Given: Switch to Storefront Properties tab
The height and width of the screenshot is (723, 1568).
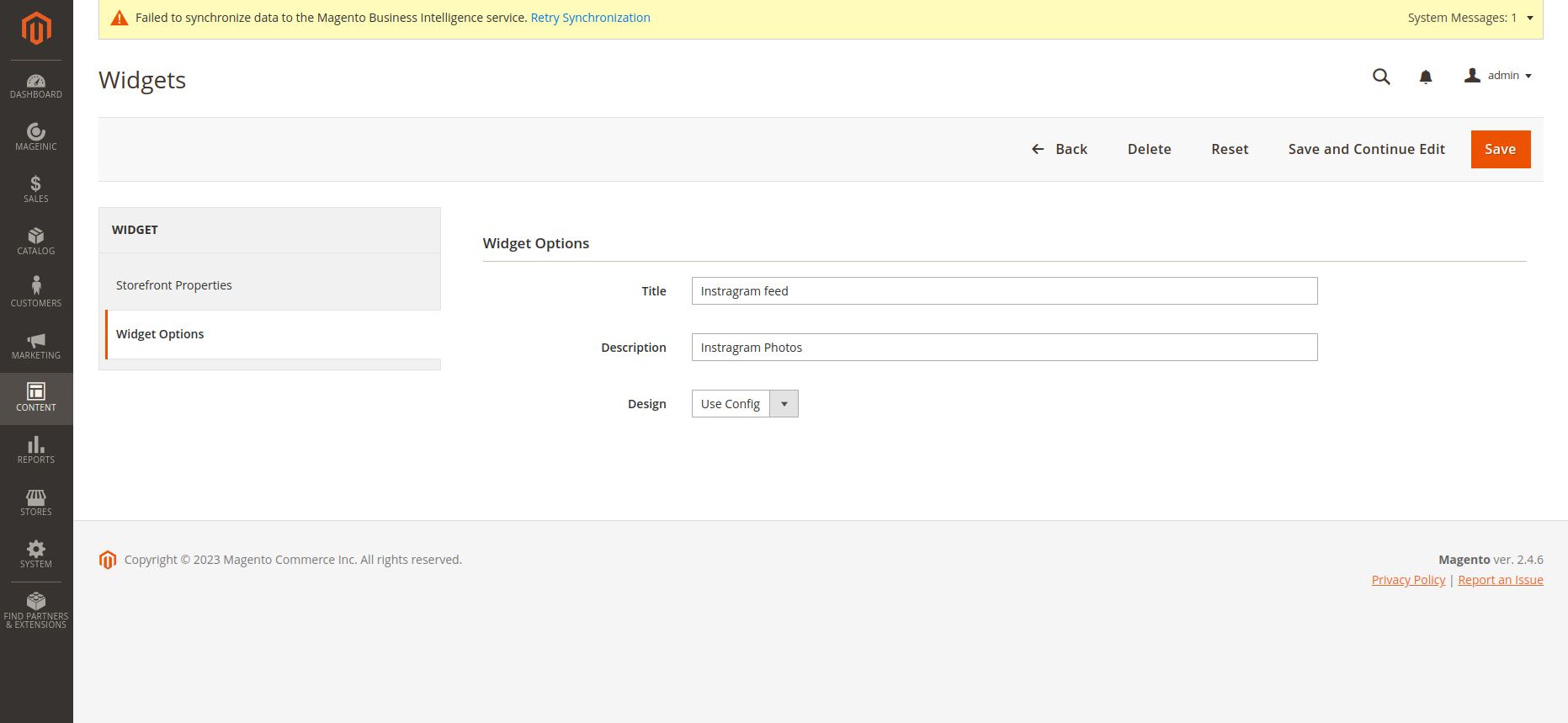Looking at the screenshot, I should click(174, 285).
